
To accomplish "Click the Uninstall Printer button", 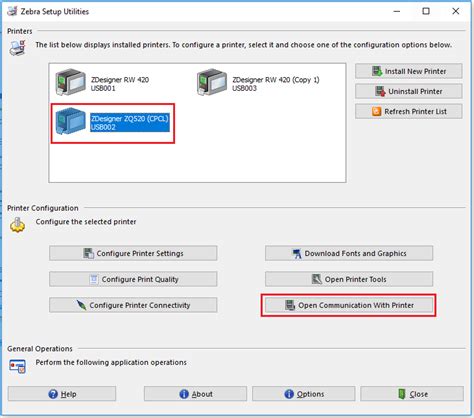I will (x=409, y=91).
